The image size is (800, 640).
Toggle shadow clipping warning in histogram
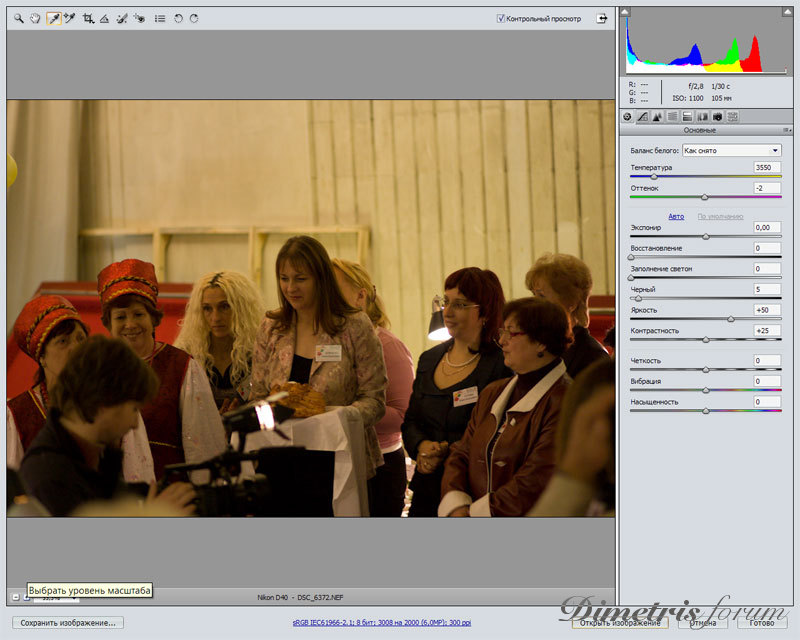pyautogui.click(x=626, y=13)
